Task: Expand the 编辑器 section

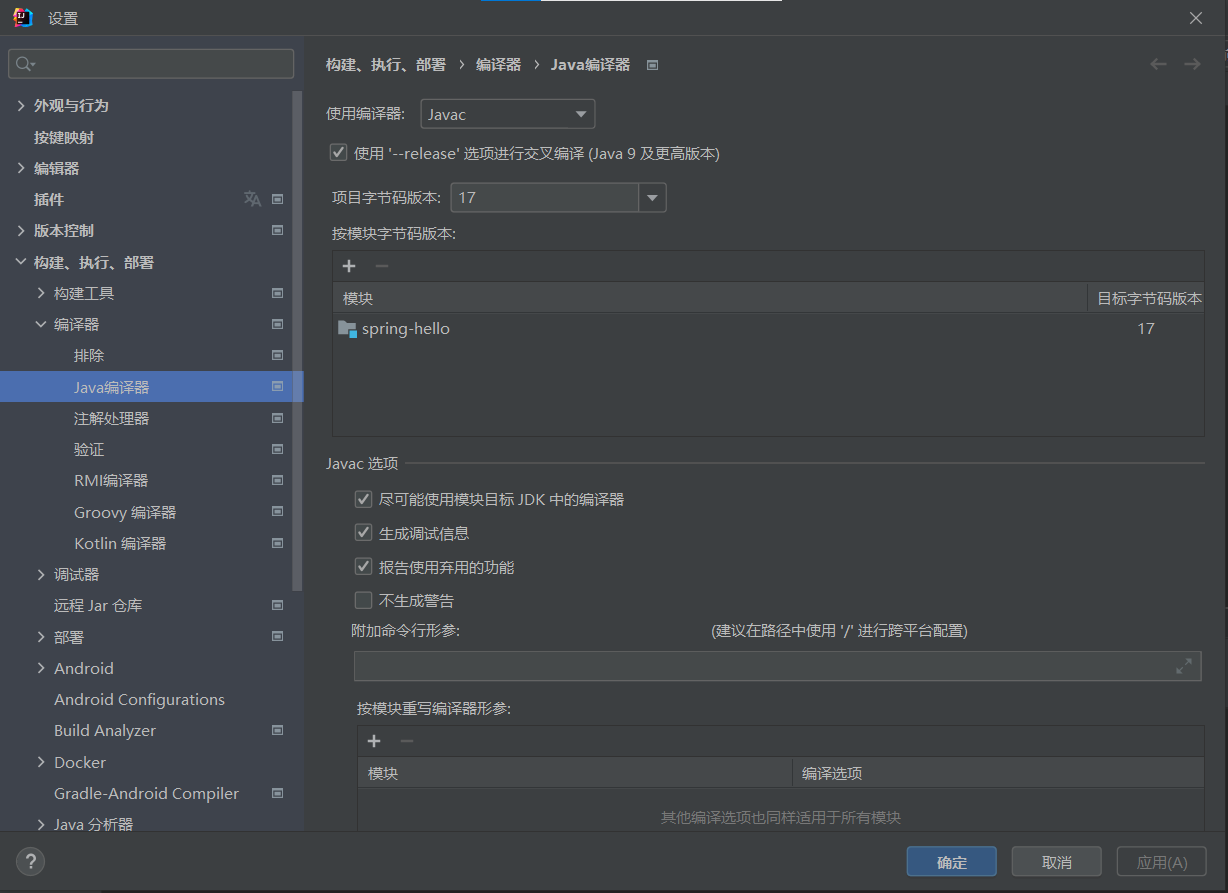Action: tap(21, 168)
